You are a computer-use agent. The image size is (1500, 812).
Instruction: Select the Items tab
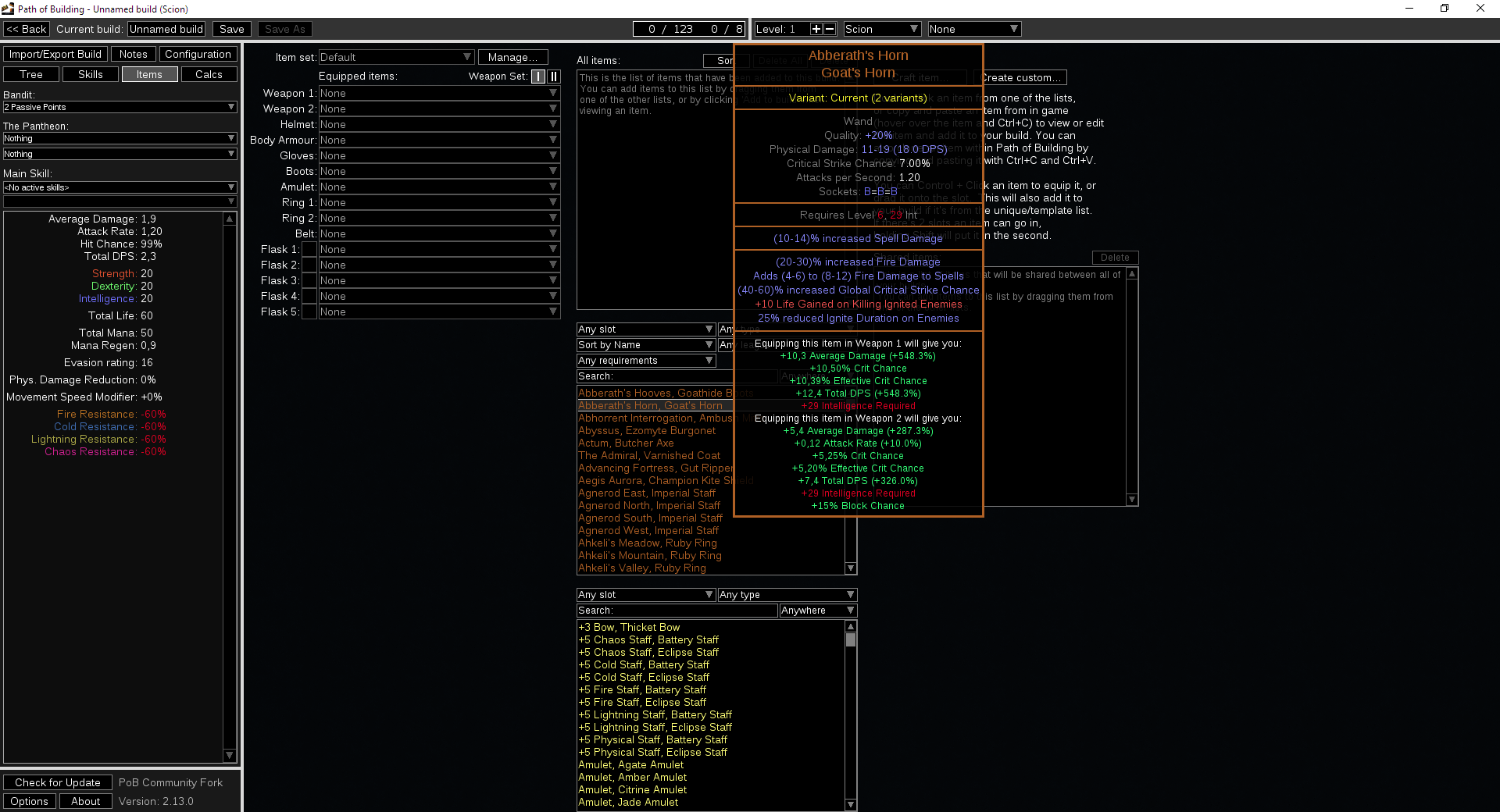pyautogui.click(x=150, y=74)
